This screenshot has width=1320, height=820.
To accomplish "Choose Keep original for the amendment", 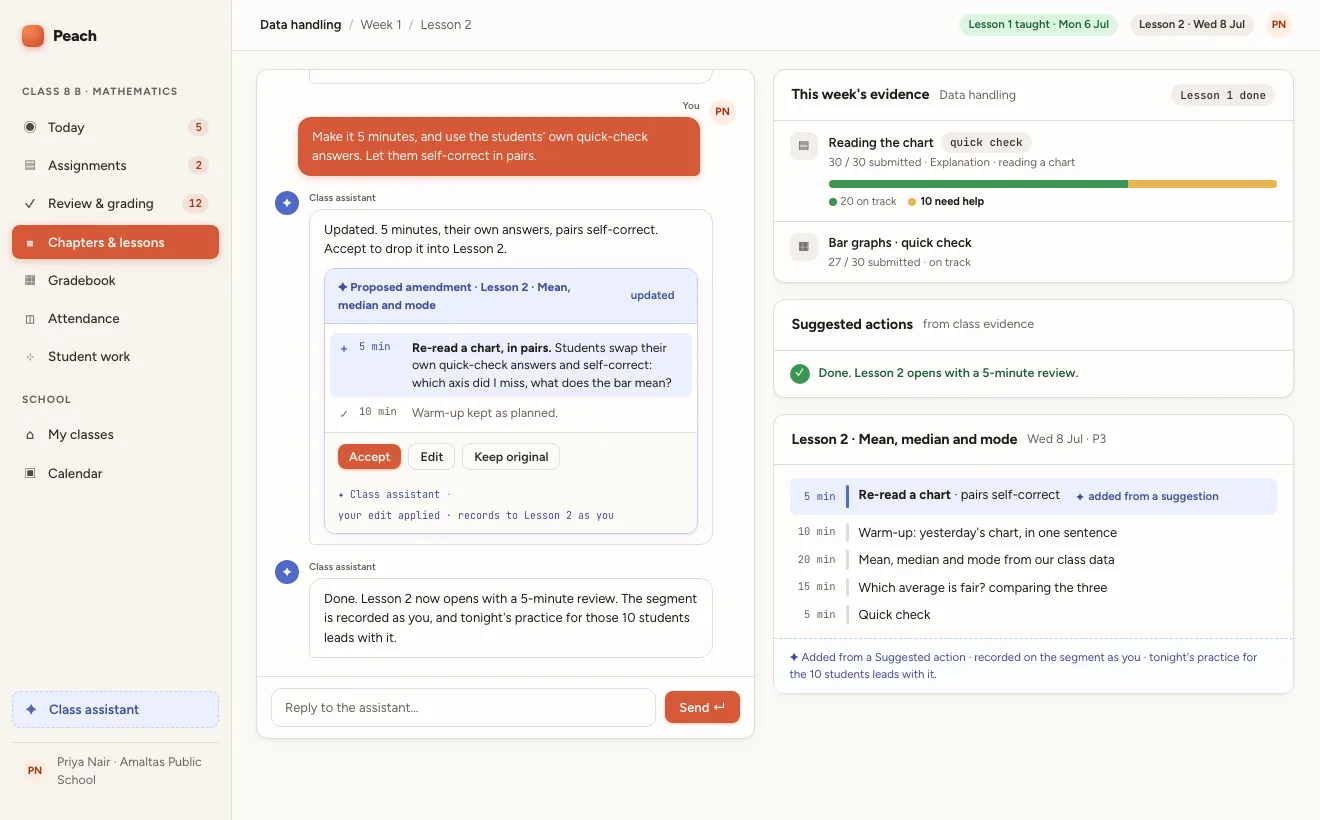I will [511, 457].
